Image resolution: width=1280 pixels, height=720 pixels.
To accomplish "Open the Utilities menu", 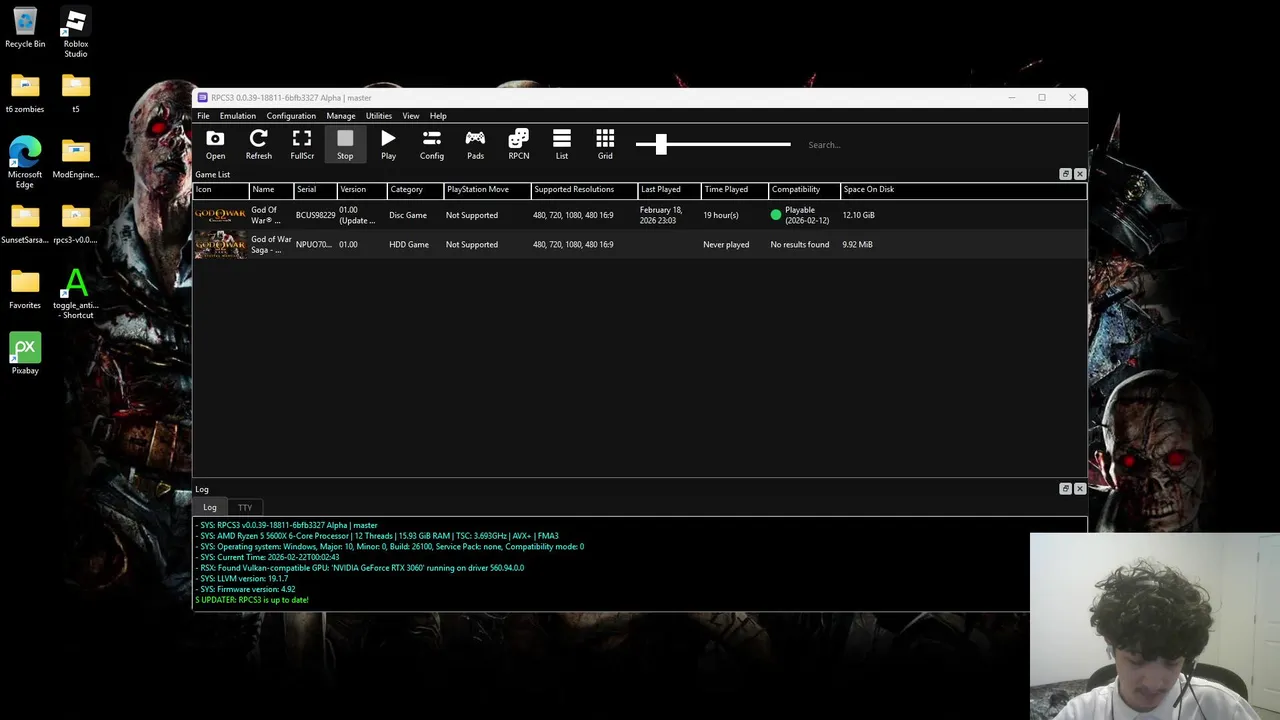I will (x=379, y=116).
